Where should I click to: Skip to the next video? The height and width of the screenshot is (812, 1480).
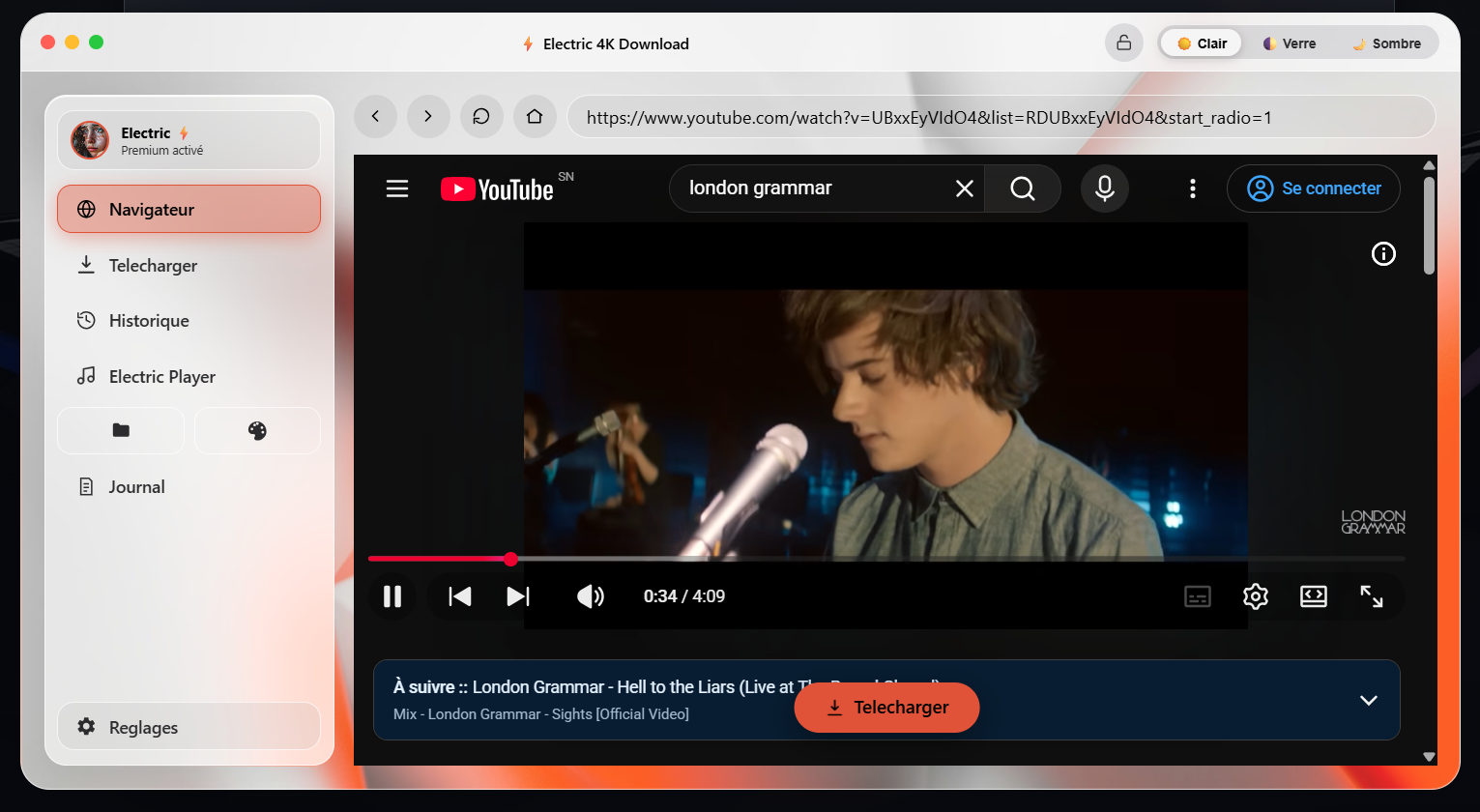519,596
